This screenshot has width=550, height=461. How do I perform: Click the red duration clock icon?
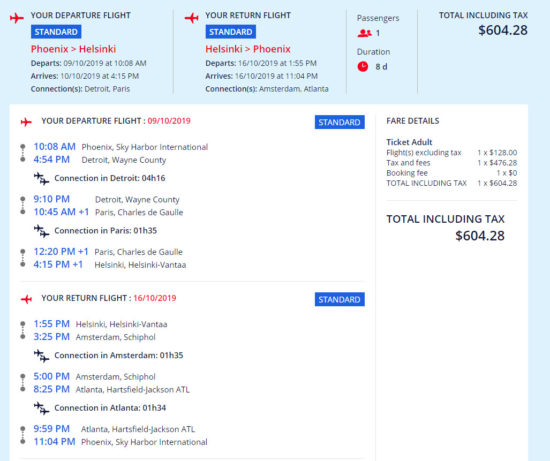coord(363,66)
